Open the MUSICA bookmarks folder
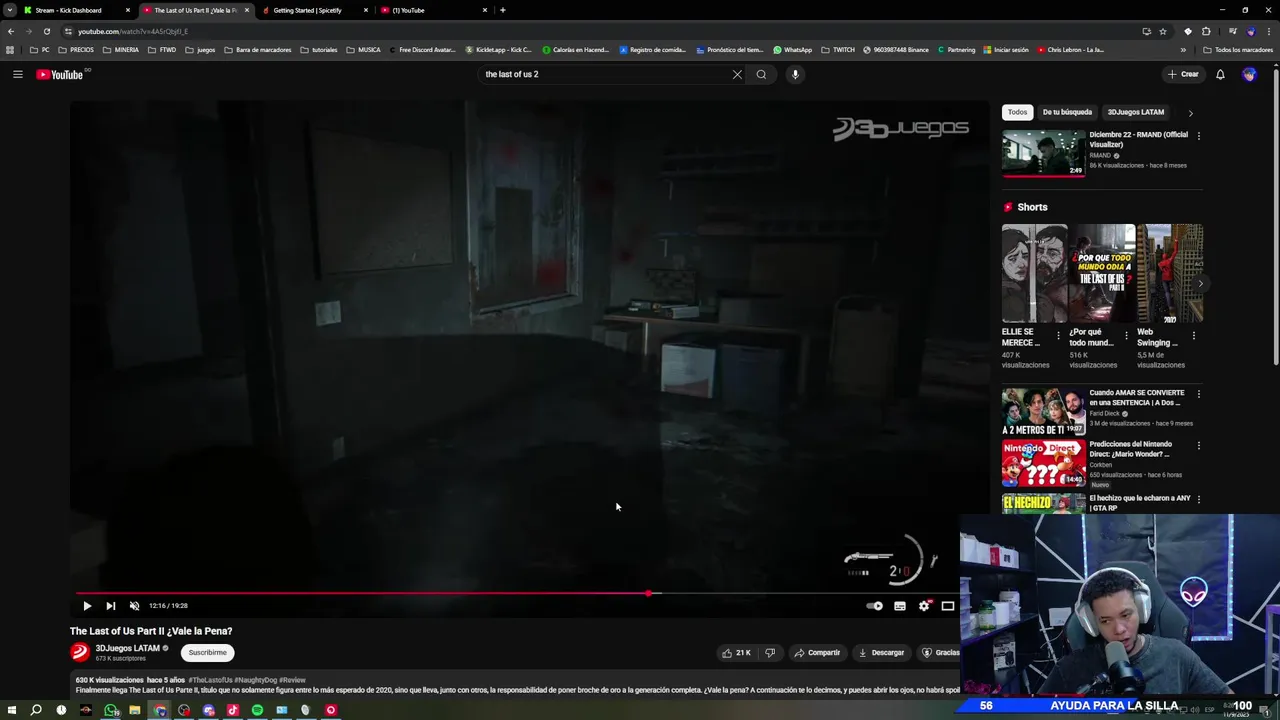The image size is (1280, 720). tap(363, 50)
